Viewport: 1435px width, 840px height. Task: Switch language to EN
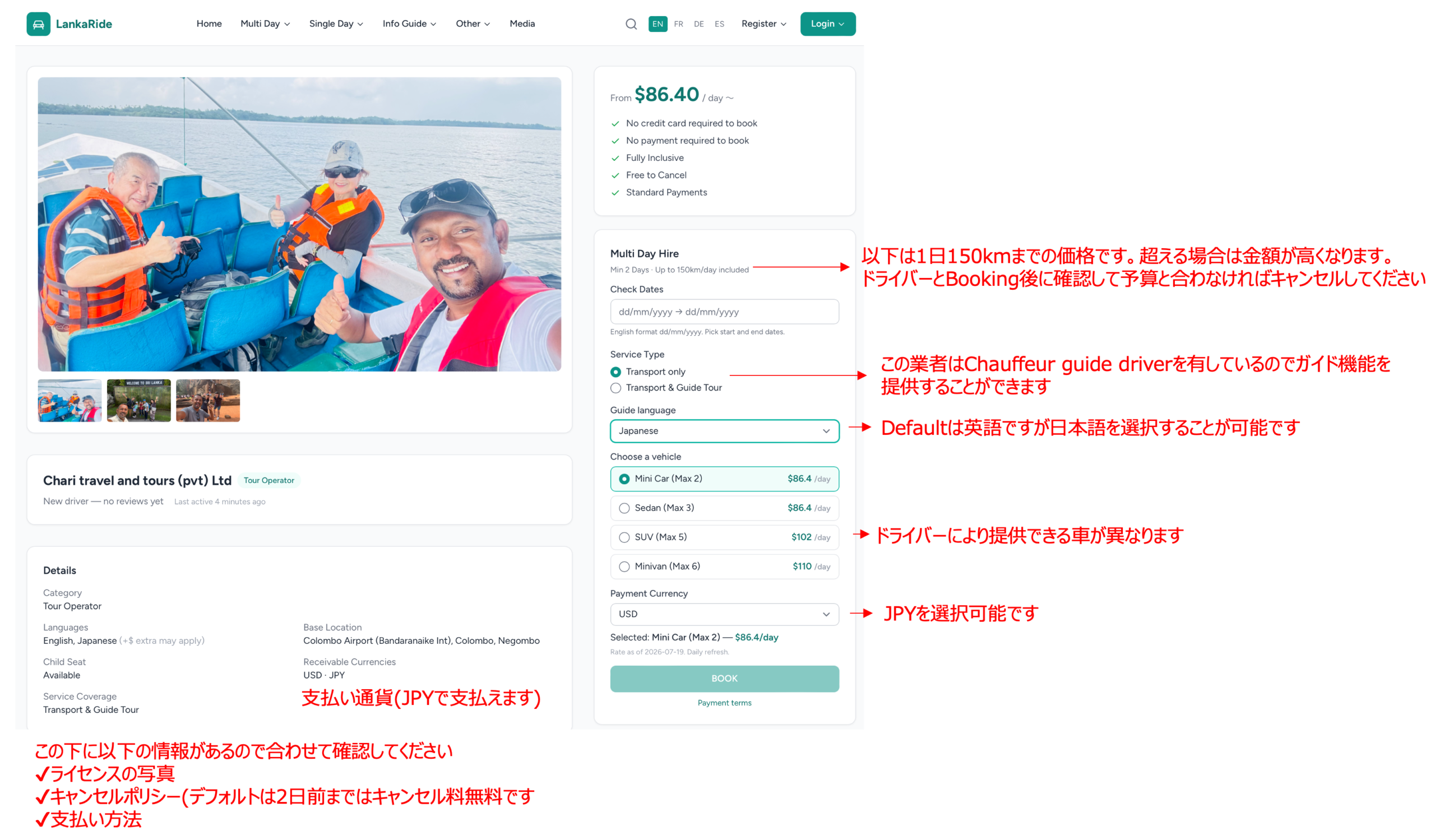pyautogui.click(x=658, y=24)
